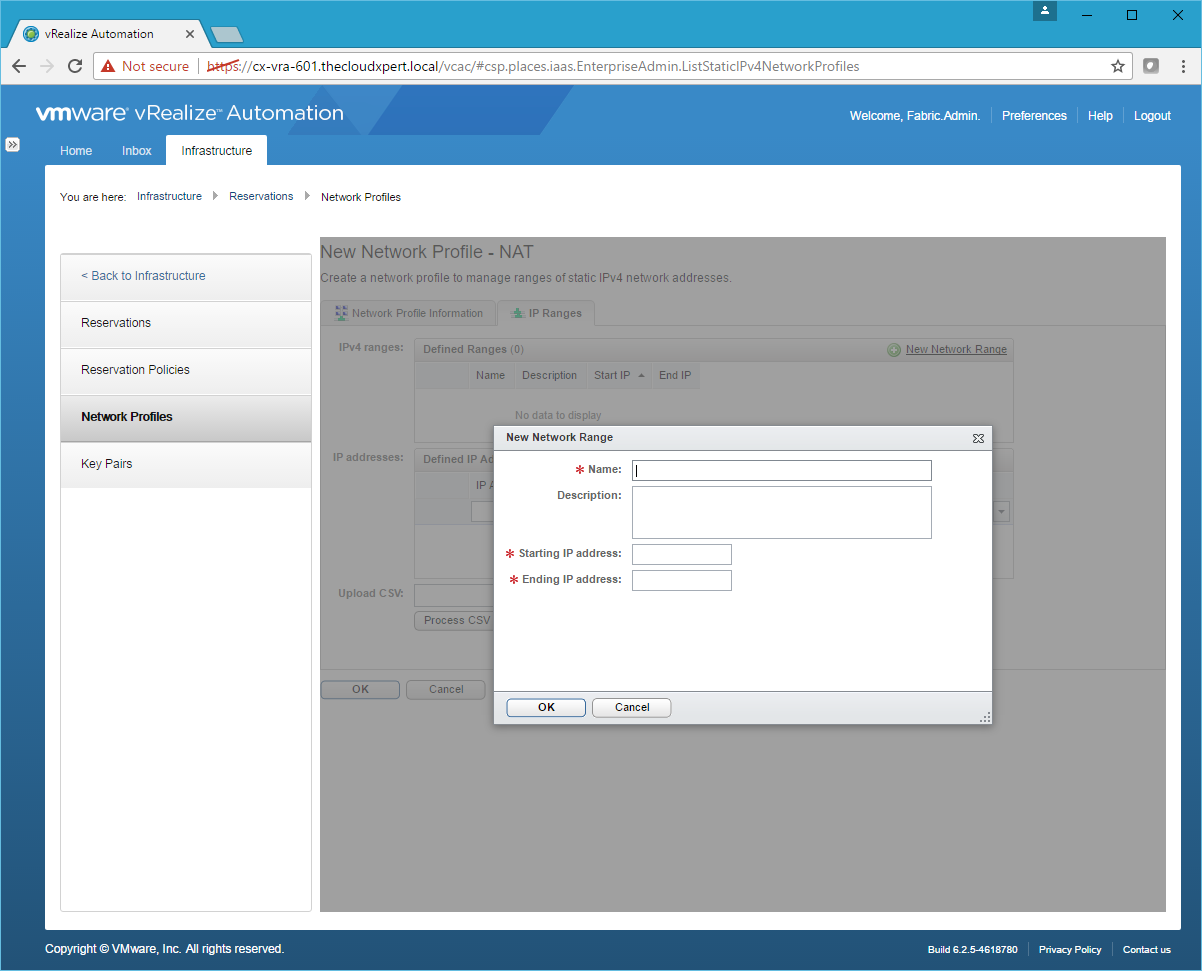
Task: Click the sidebar expand double-arrow icon
Action: point(13,144)
